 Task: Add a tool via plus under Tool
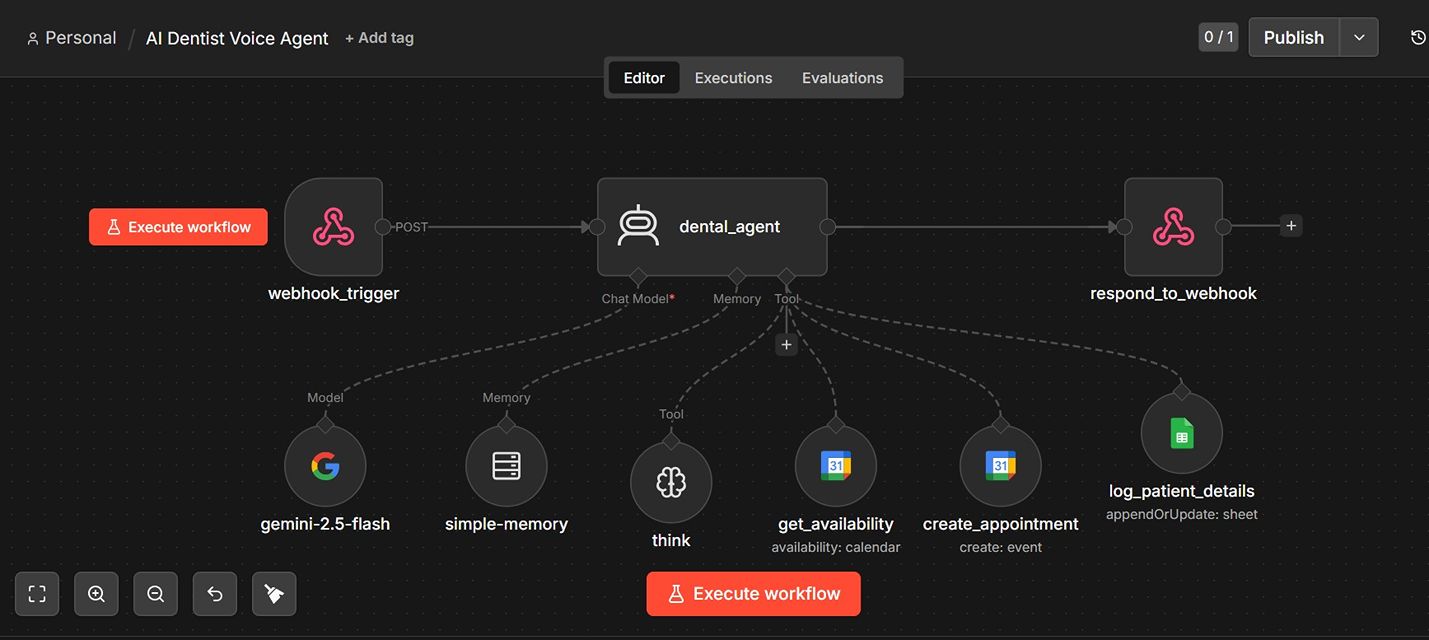click(x=786, y=345)
